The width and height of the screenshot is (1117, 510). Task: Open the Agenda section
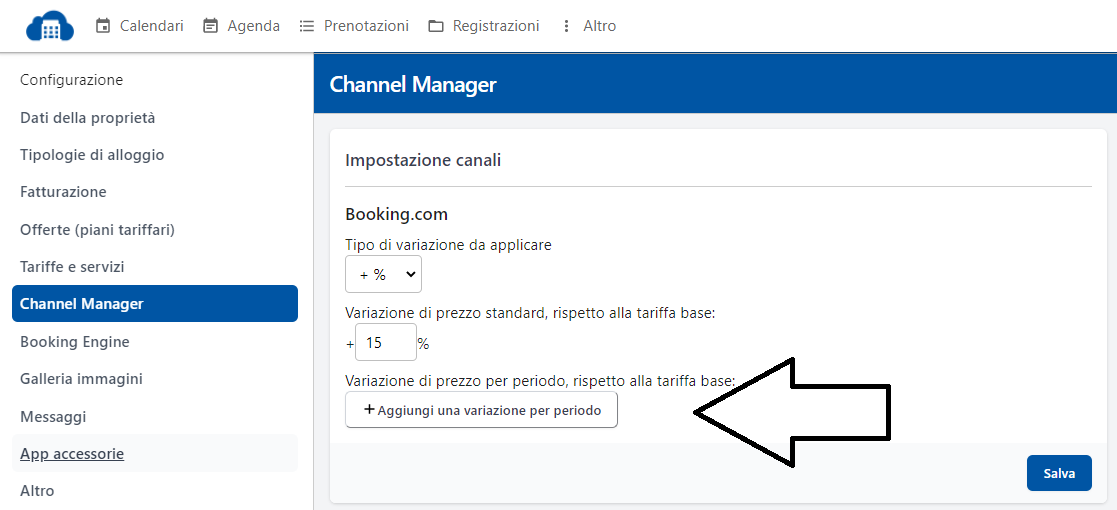click(241, 26)
